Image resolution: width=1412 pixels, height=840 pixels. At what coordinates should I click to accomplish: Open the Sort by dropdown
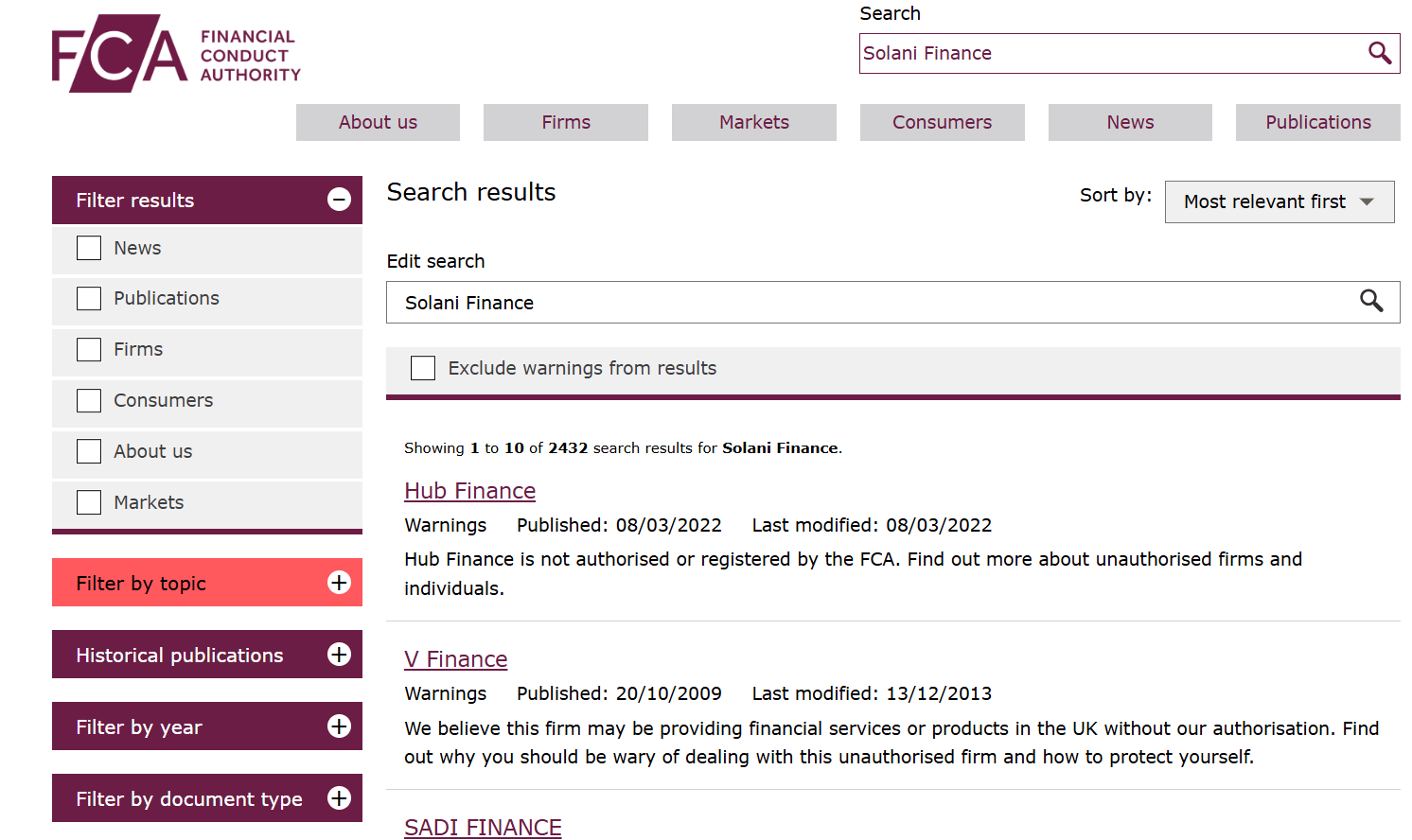[1279, 201]
